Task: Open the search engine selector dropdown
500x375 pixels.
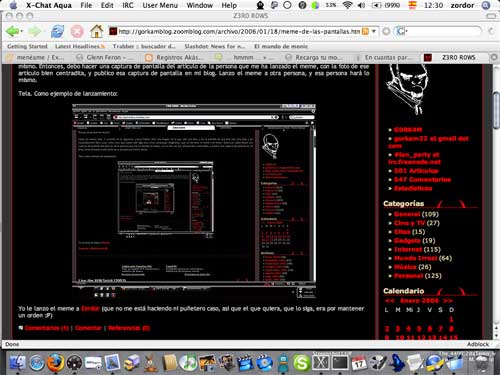Action: (x=402, y=31)
